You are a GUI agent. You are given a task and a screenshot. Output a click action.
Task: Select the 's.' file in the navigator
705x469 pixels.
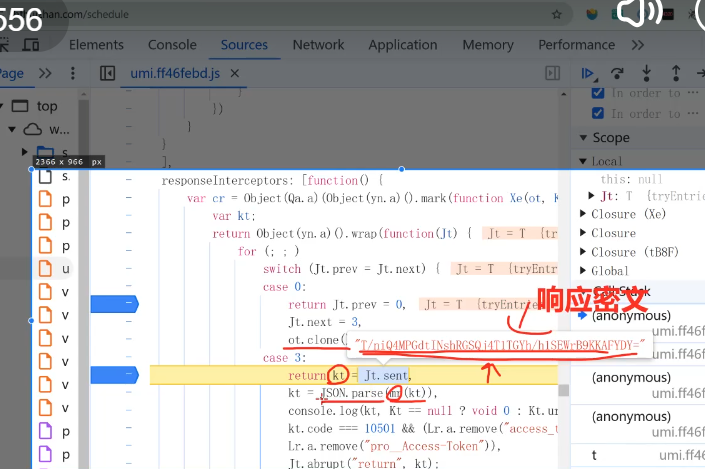66,176
